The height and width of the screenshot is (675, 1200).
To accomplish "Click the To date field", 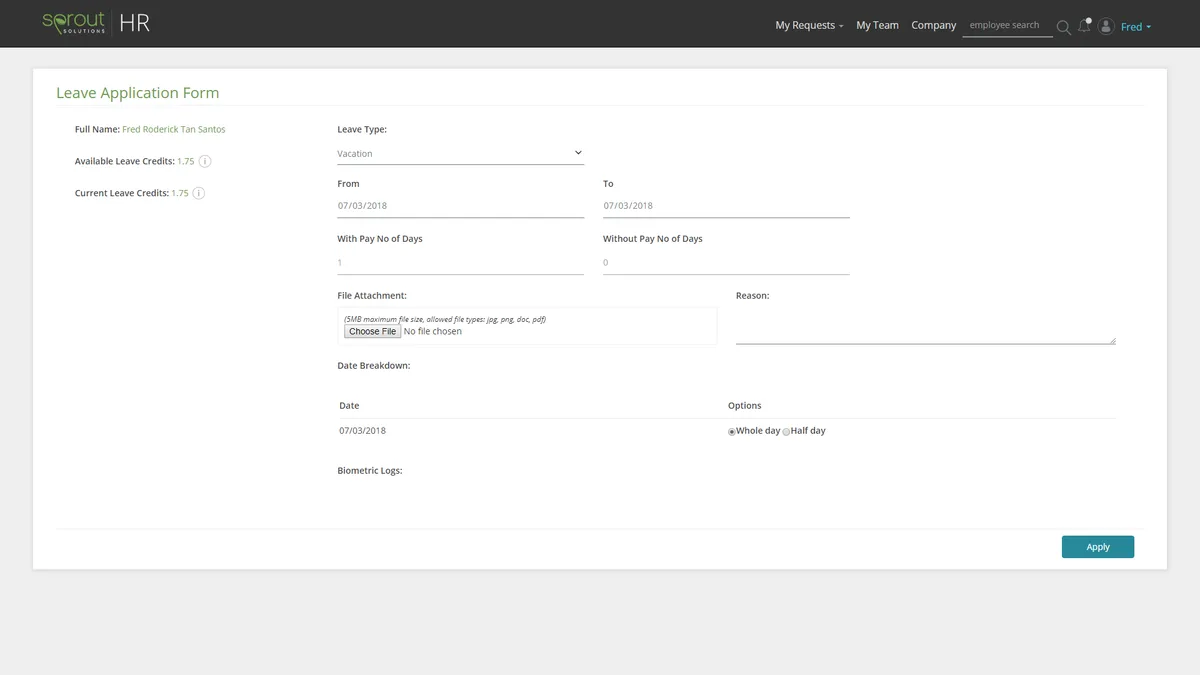I will click(726, 206).
